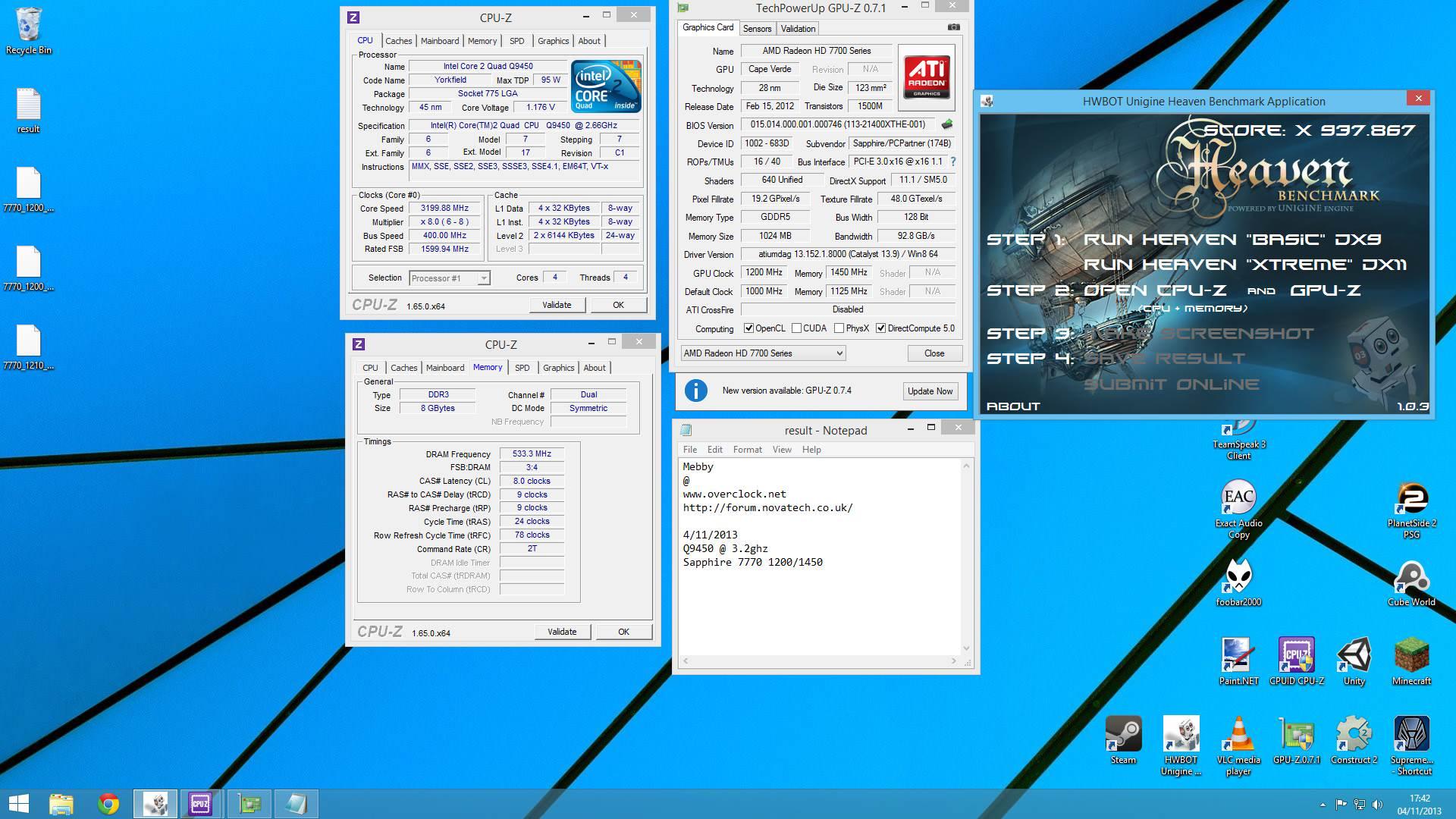1456x819 pixels.
Task: Click OK in bottom CPU-Z window
Action: (623, 632)
